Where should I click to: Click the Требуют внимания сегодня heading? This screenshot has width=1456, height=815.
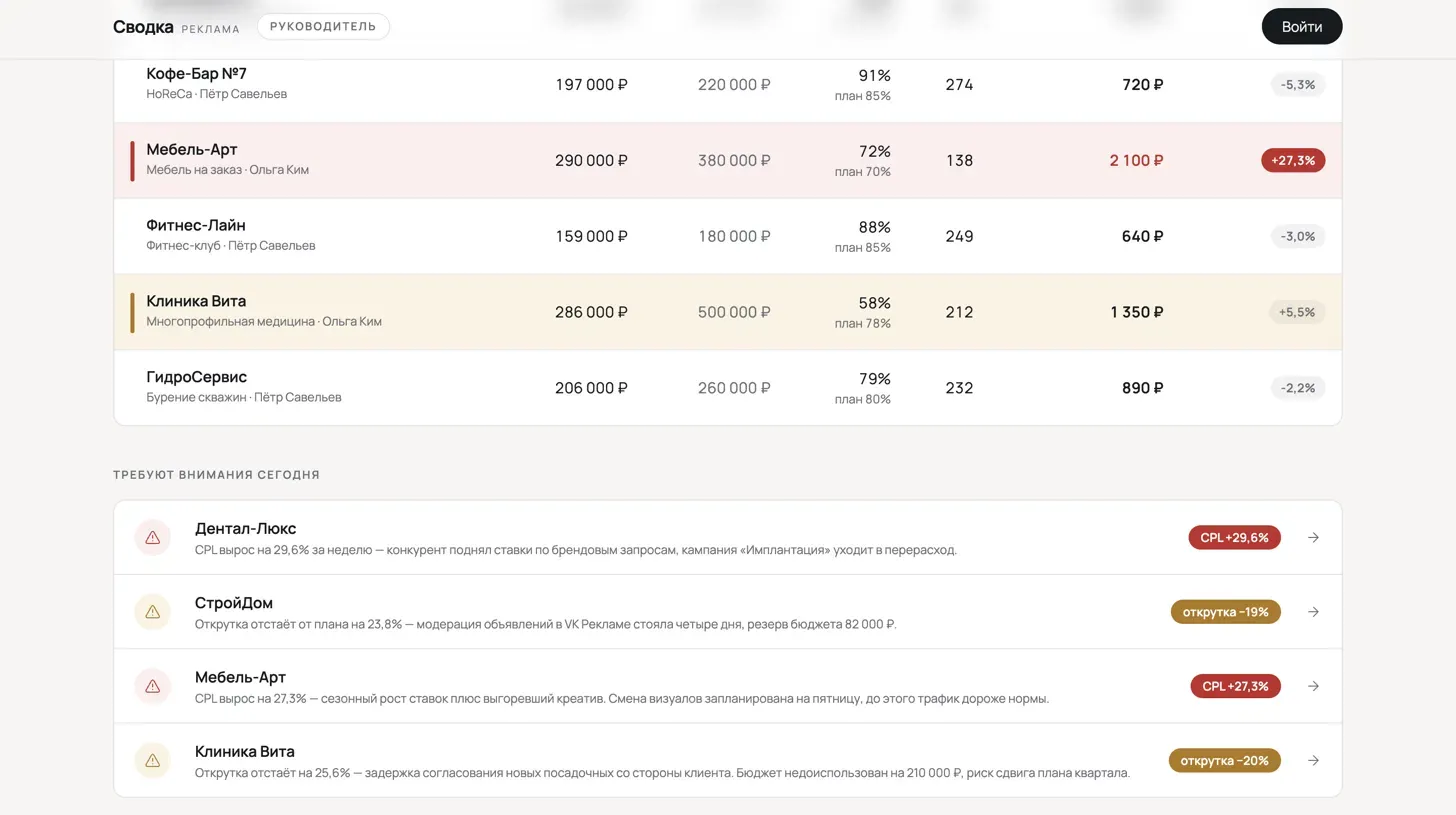click(216, 475)
